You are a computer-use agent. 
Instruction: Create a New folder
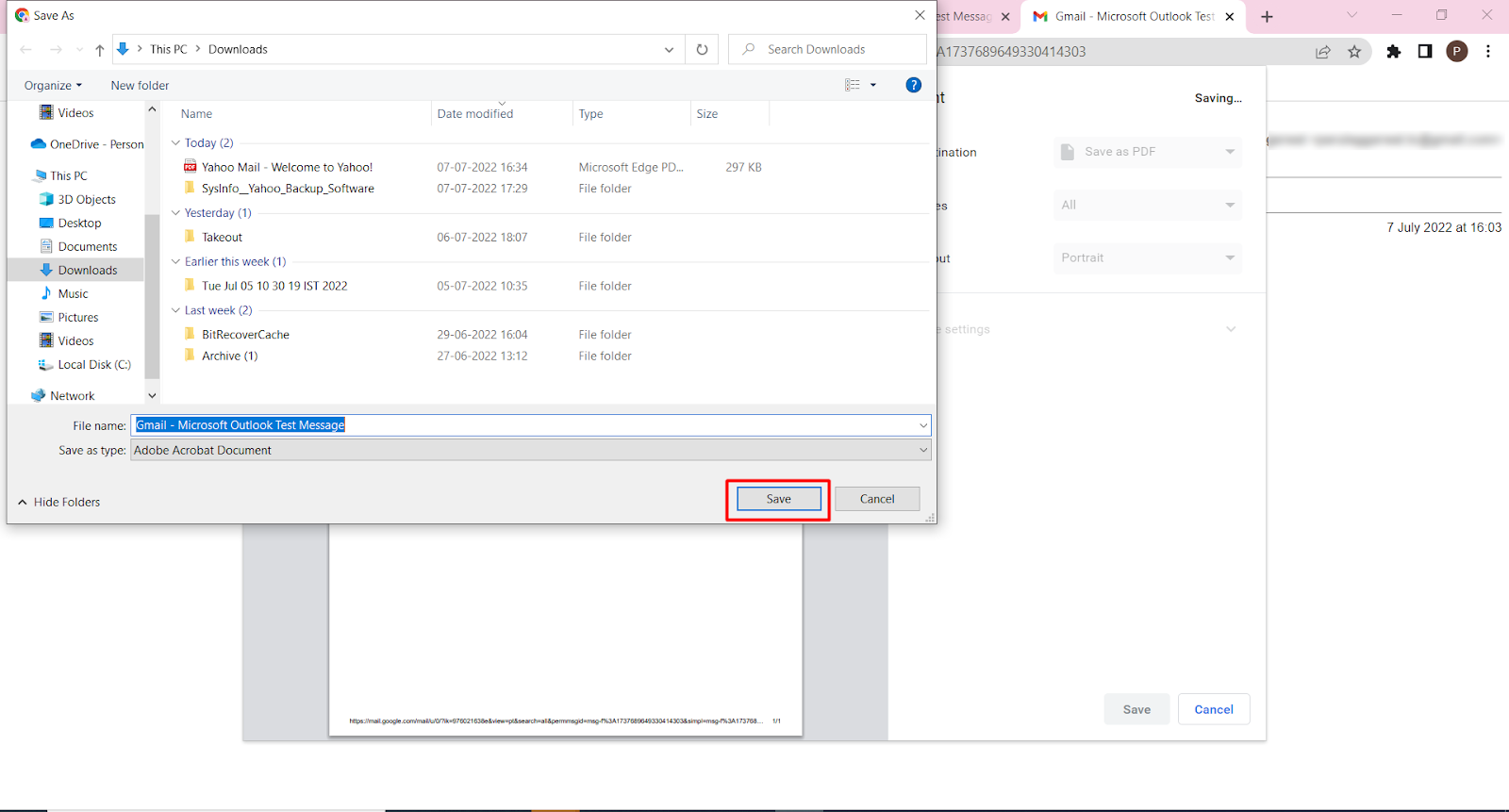(140, 86)
